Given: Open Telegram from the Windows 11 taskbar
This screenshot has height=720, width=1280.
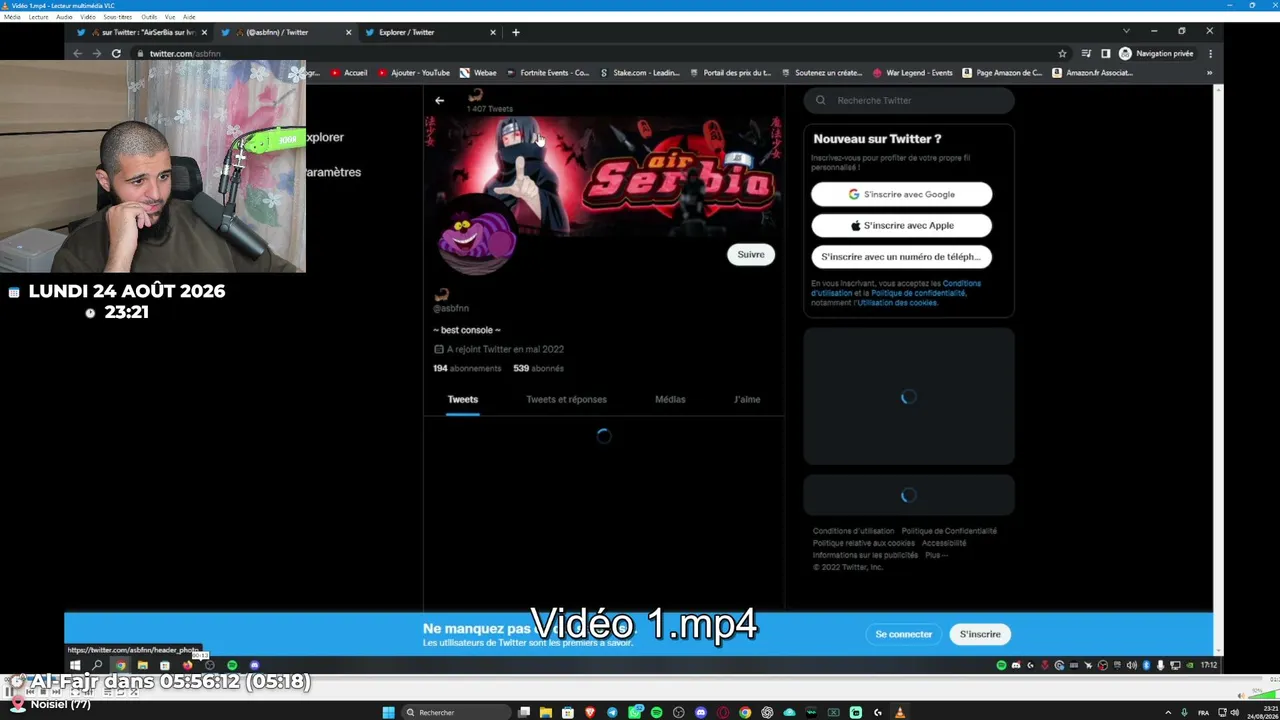Looking at the screenshot, I should 612,712.
